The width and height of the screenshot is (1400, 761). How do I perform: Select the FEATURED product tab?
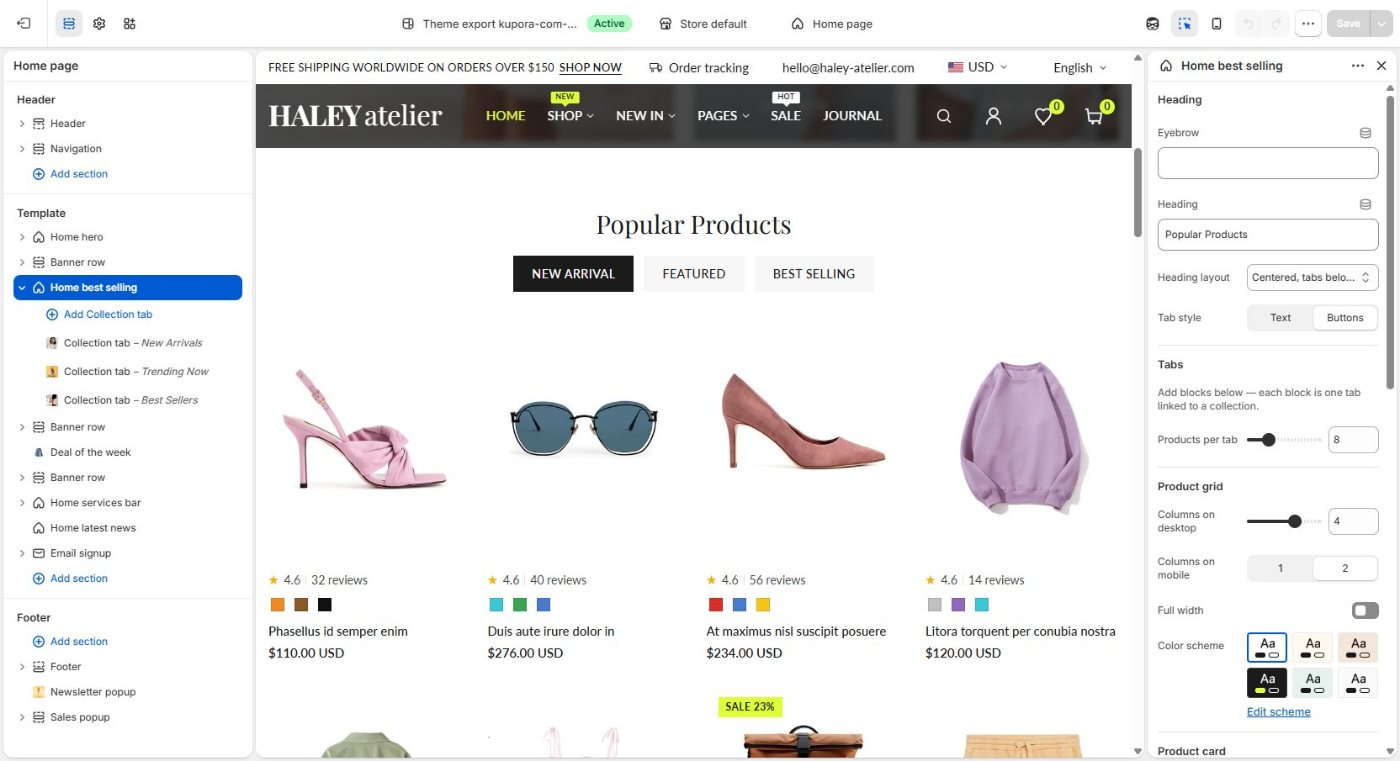(x=693, y=274)
